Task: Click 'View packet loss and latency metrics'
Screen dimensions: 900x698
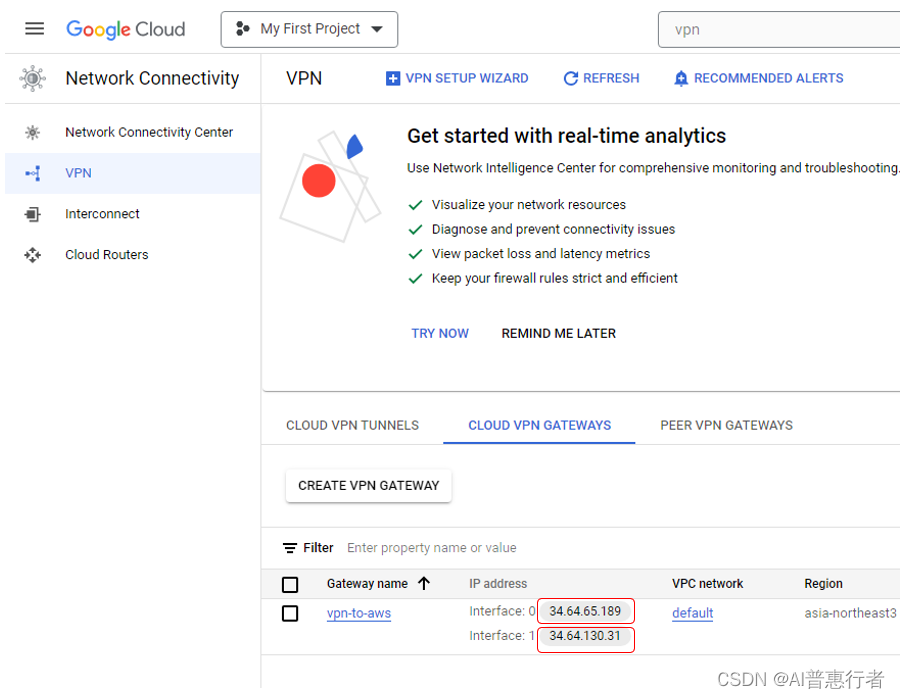Action: [x=541, y=254]
